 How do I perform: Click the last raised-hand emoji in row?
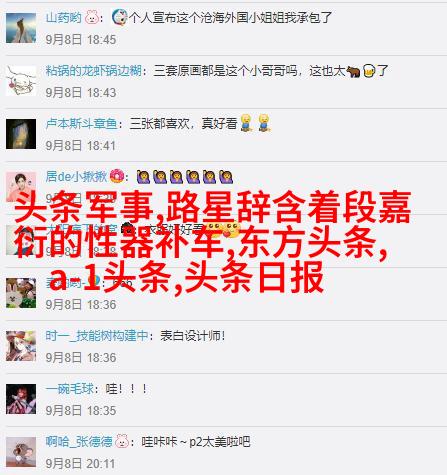tap(226, 177)
